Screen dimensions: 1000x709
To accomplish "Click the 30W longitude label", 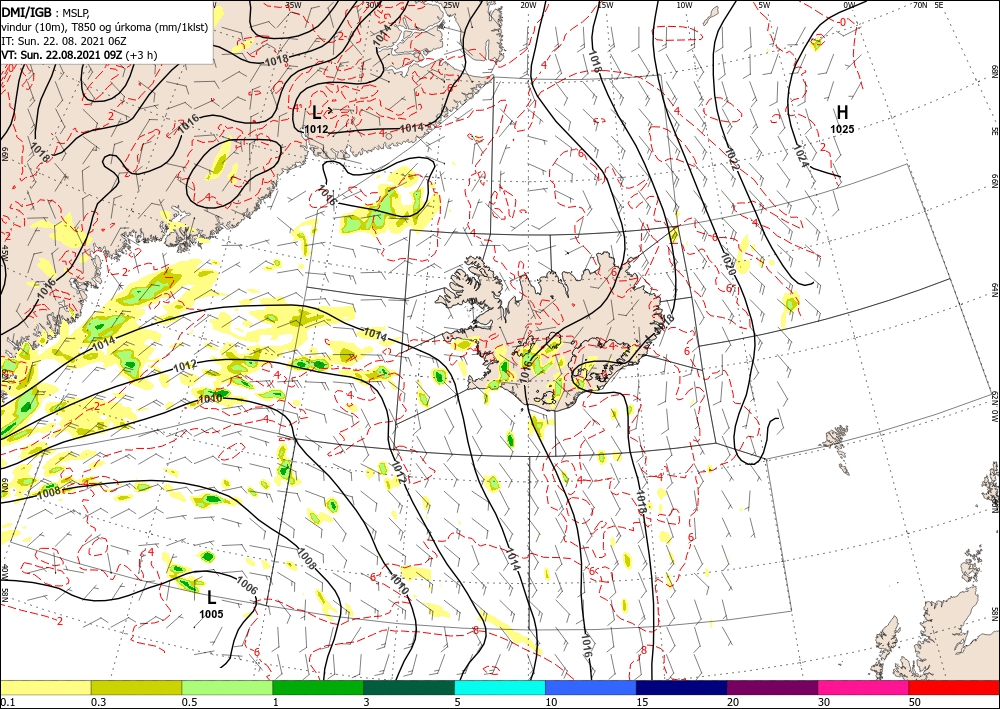I will click(x=373, y=4).
